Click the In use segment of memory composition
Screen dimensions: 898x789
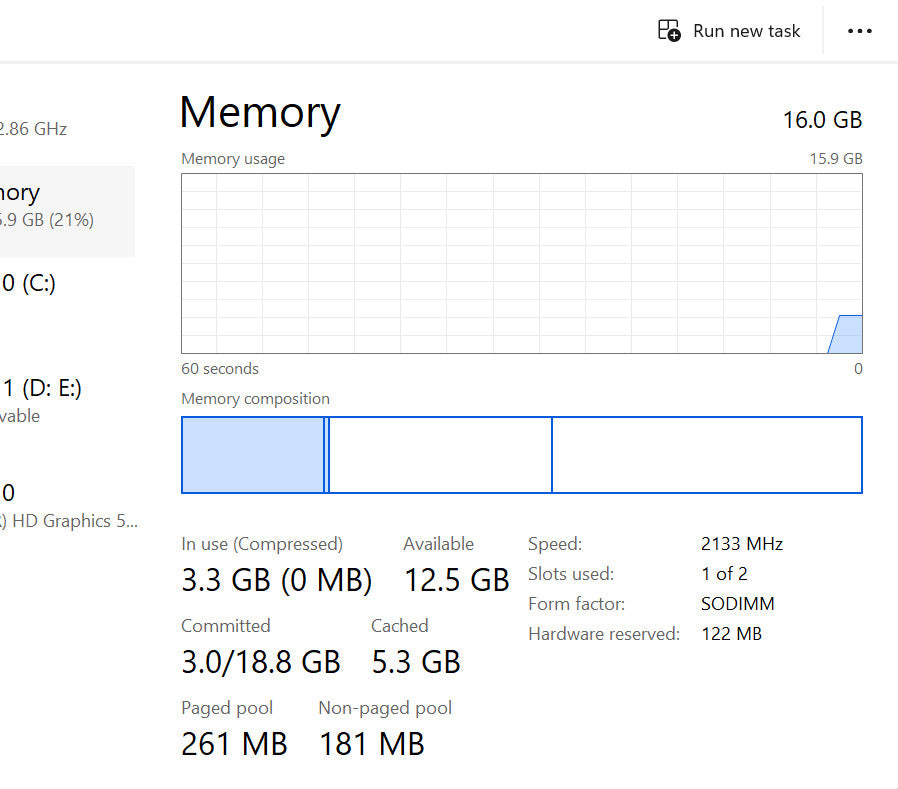(252, 455)
